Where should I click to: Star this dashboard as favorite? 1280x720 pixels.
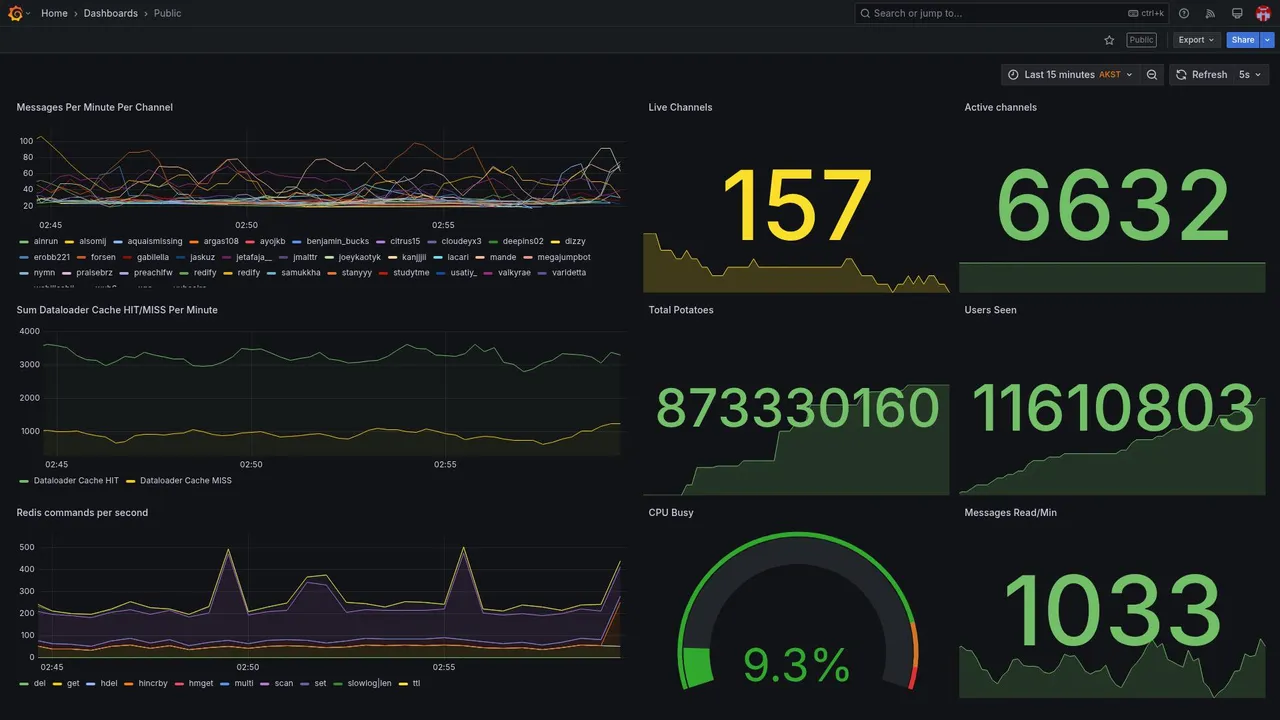[1109, 40]
